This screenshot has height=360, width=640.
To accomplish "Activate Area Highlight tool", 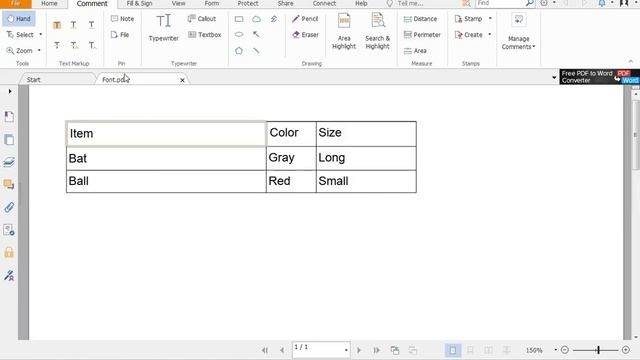I will click(344, 31).
